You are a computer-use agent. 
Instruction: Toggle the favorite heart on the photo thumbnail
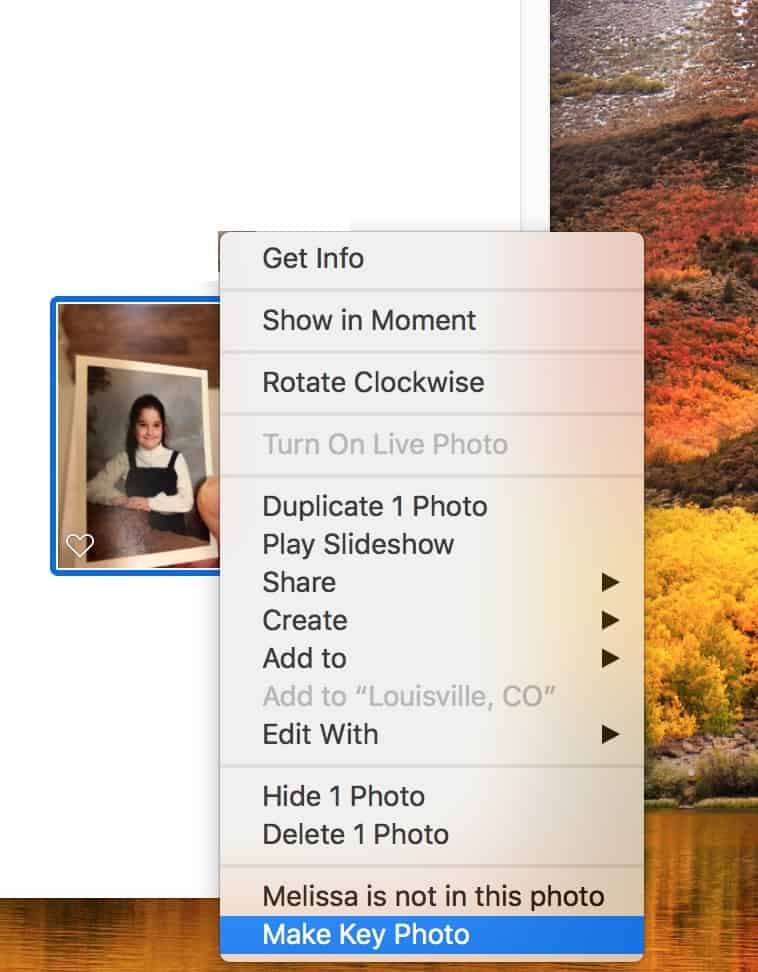pos(79,545)
